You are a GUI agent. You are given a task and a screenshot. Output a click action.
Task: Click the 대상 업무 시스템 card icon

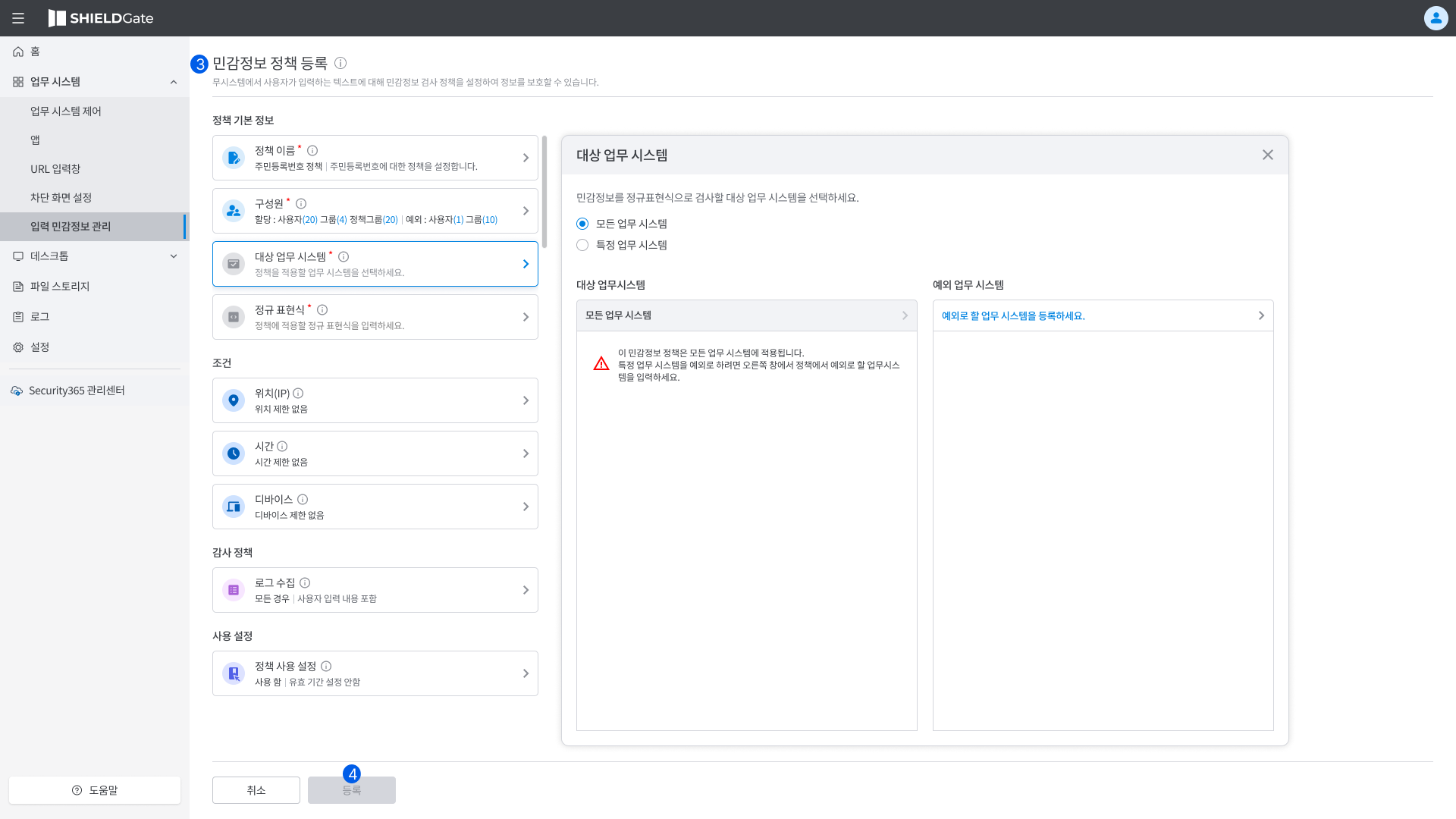(x=234, y=264)
